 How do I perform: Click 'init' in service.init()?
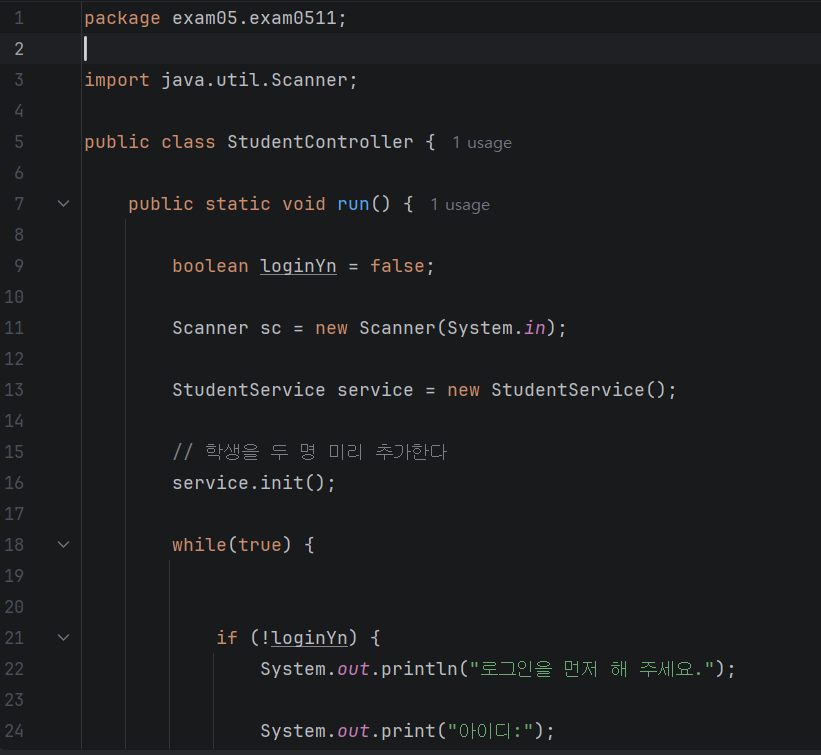pos(282,483)
